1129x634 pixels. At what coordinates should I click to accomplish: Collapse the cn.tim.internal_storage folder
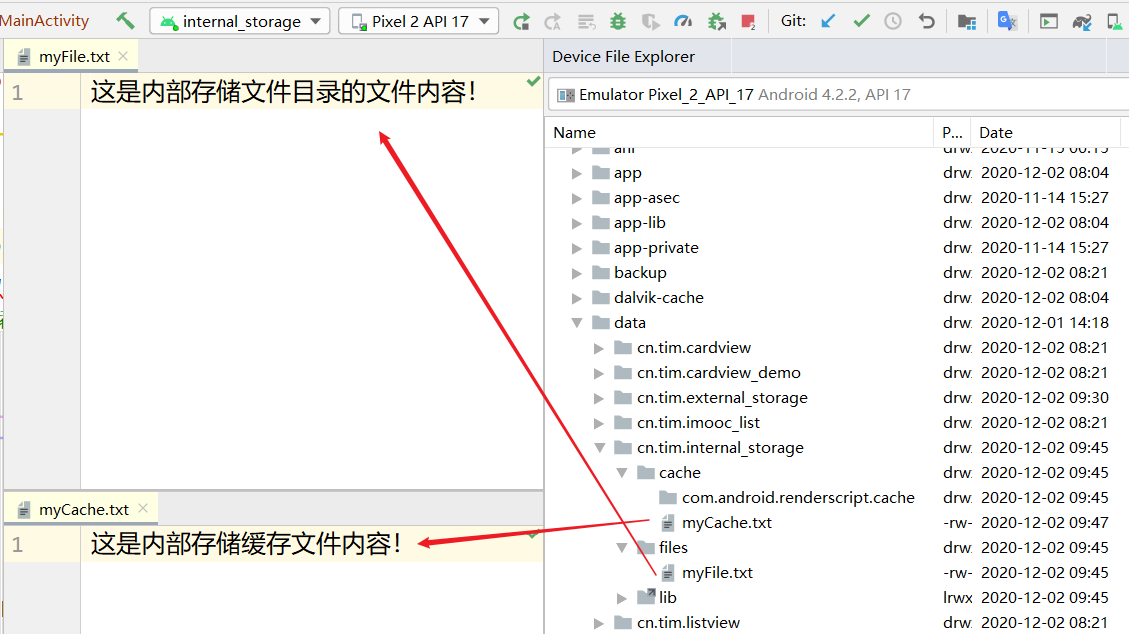click(599, 448)
